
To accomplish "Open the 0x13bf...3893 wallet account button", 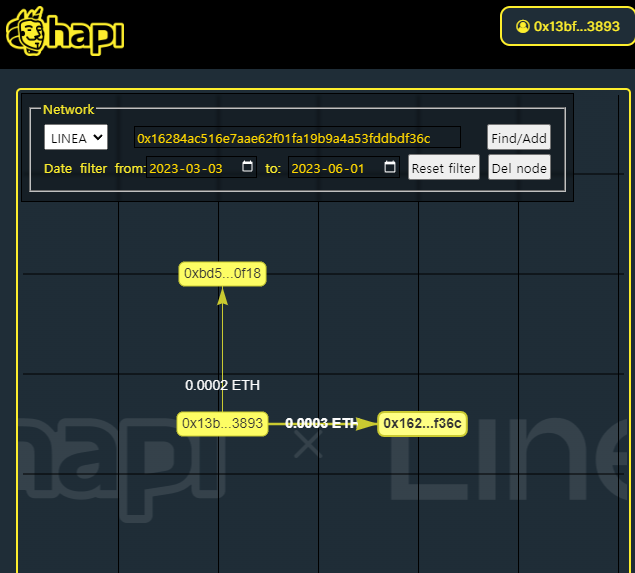I will click(568, 26).
